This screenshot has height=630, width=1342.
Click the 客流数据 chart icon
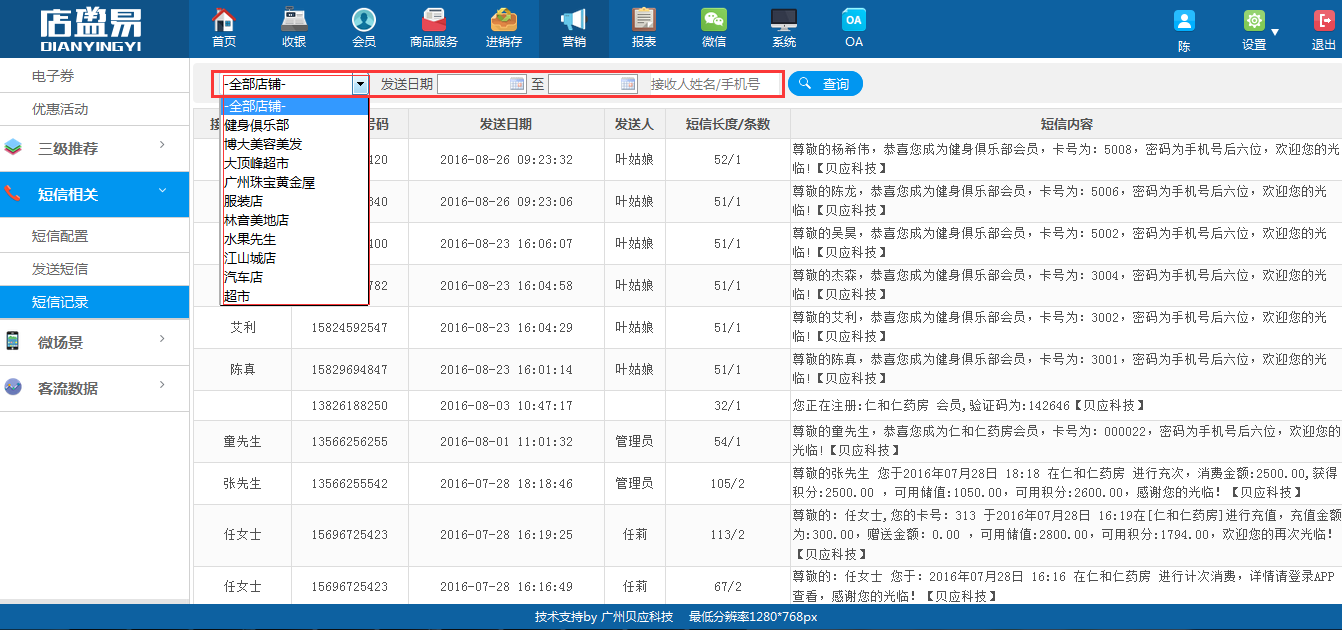(12, 387)
